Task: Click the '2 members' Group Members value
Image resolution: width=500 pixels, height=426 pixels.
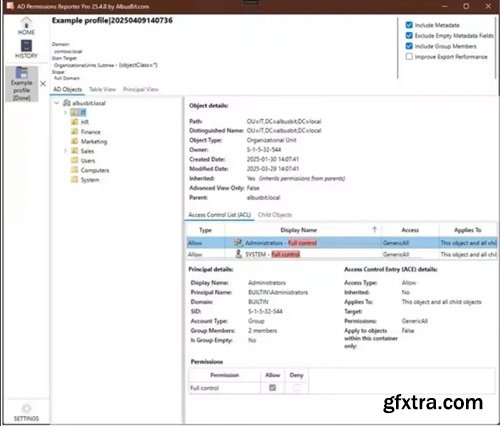Action: 263,331
